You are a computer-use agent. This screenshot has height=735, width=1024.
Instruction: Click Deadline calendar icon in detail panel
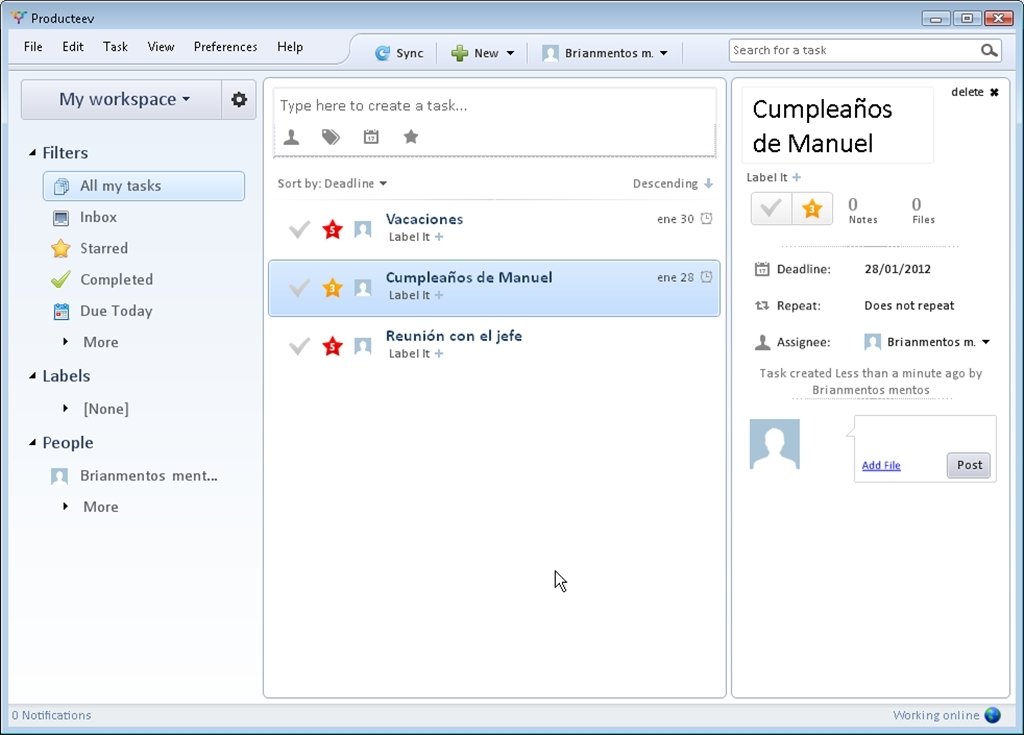pyautogui.click(x=762, y=269)
